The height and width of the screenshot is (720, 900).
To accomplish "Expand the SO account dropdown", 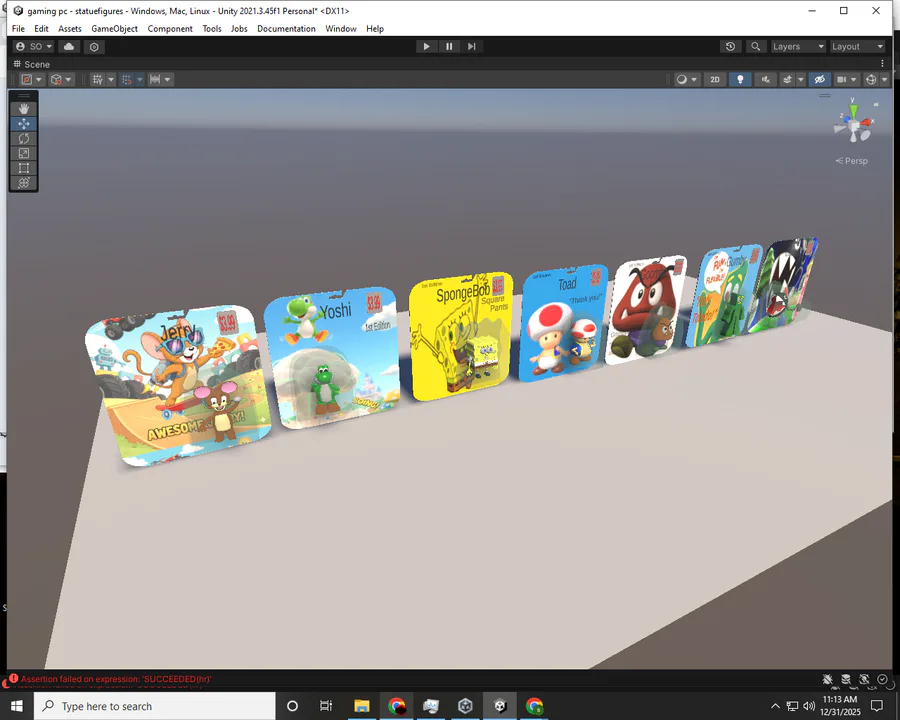I will coord(34,47).
